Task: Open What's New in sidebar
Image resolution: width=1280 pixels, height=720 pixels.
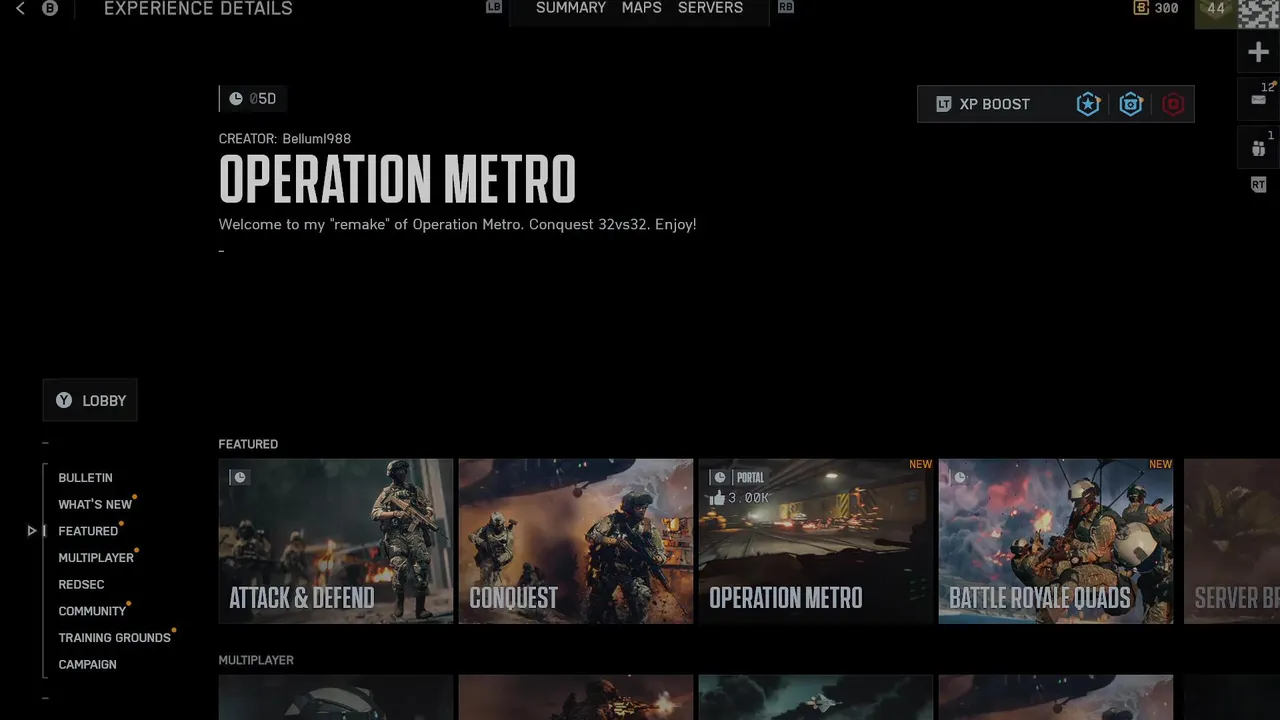Action: [95, 505]
